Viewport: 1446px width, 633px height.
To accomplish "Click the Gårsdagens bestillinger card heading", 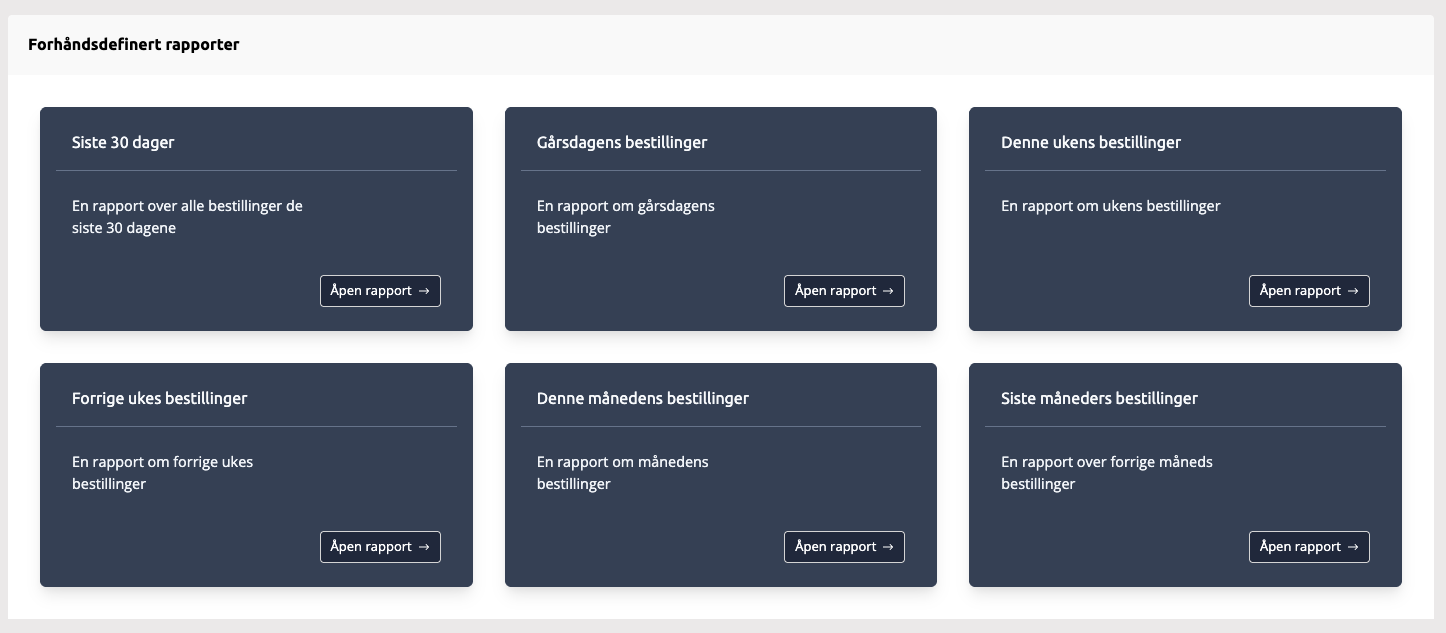I will pyautogui.click(x=622, y=142).
